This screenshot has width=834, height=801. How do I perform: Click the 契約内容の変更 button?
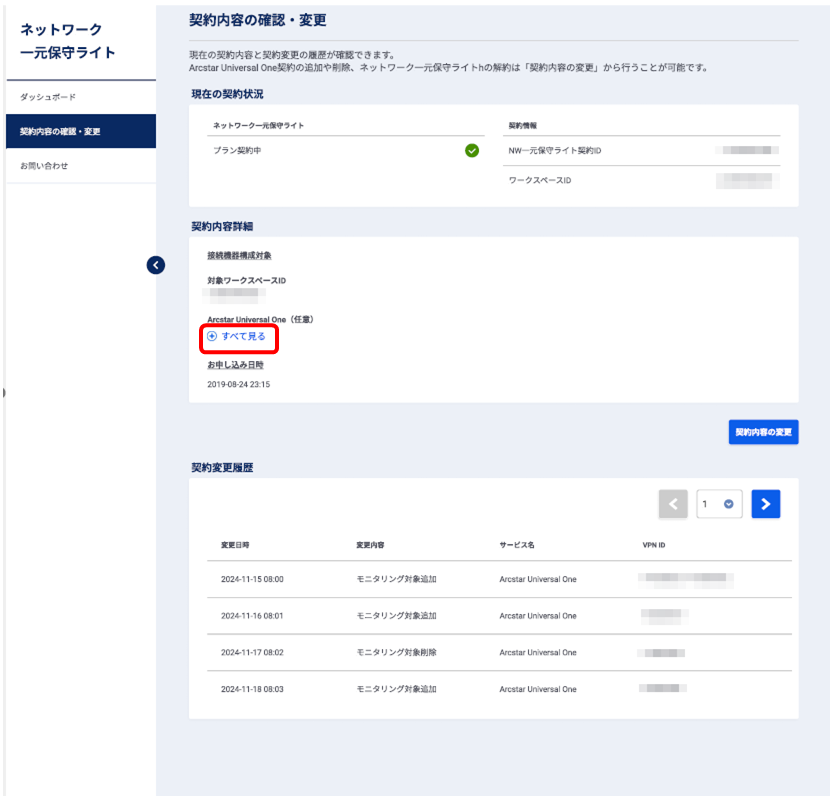(763, 432)
